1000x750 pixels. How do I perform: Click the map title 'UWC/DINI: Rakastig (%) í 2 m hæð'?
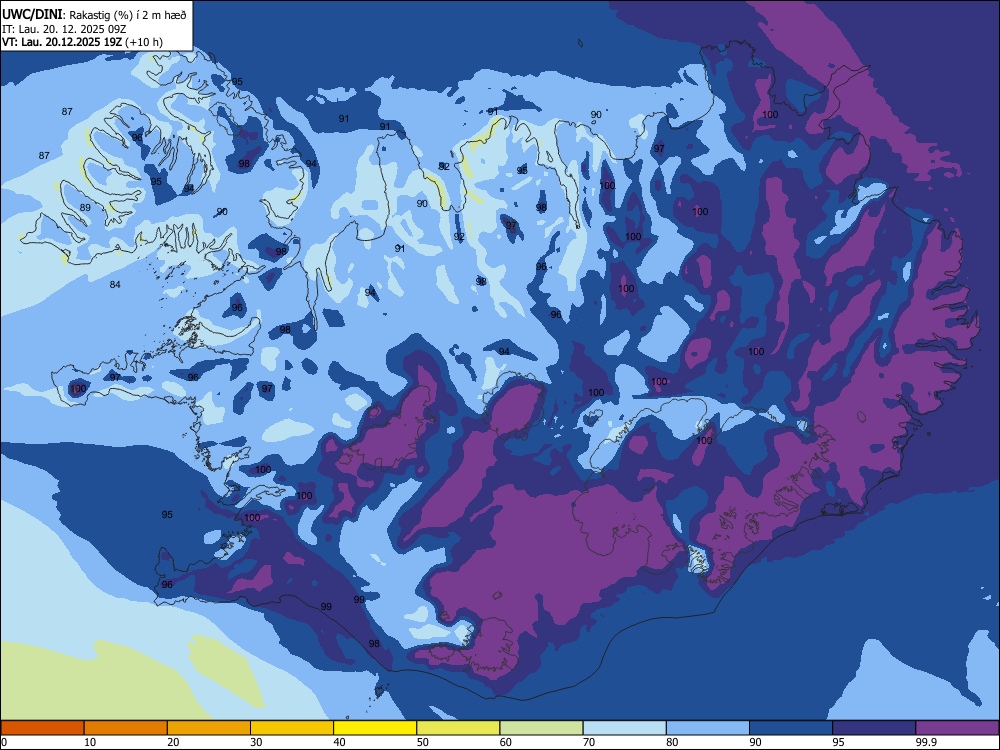pyautogui.click(x=94, y=14)
